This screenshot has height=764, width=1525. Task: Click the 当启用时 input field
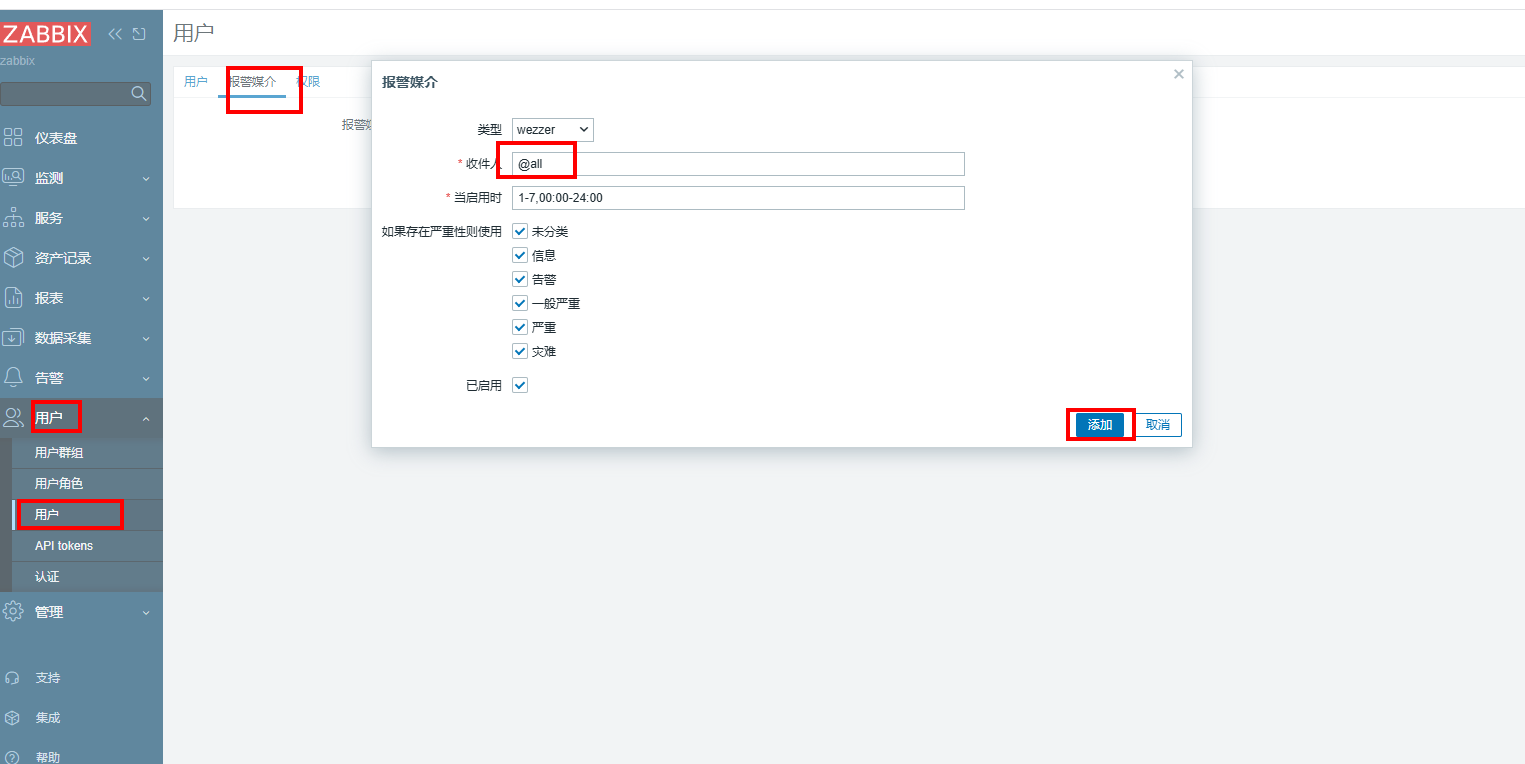coord(738,198)
